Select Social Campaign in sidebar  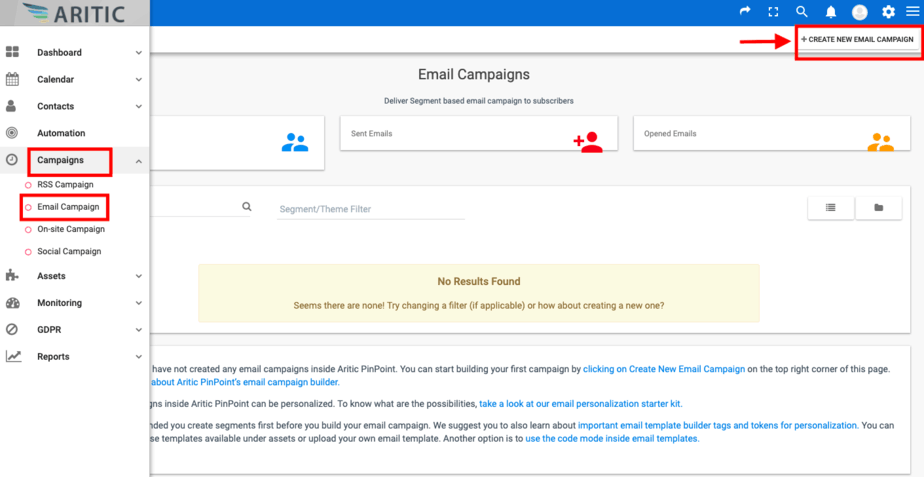(69, 251)
